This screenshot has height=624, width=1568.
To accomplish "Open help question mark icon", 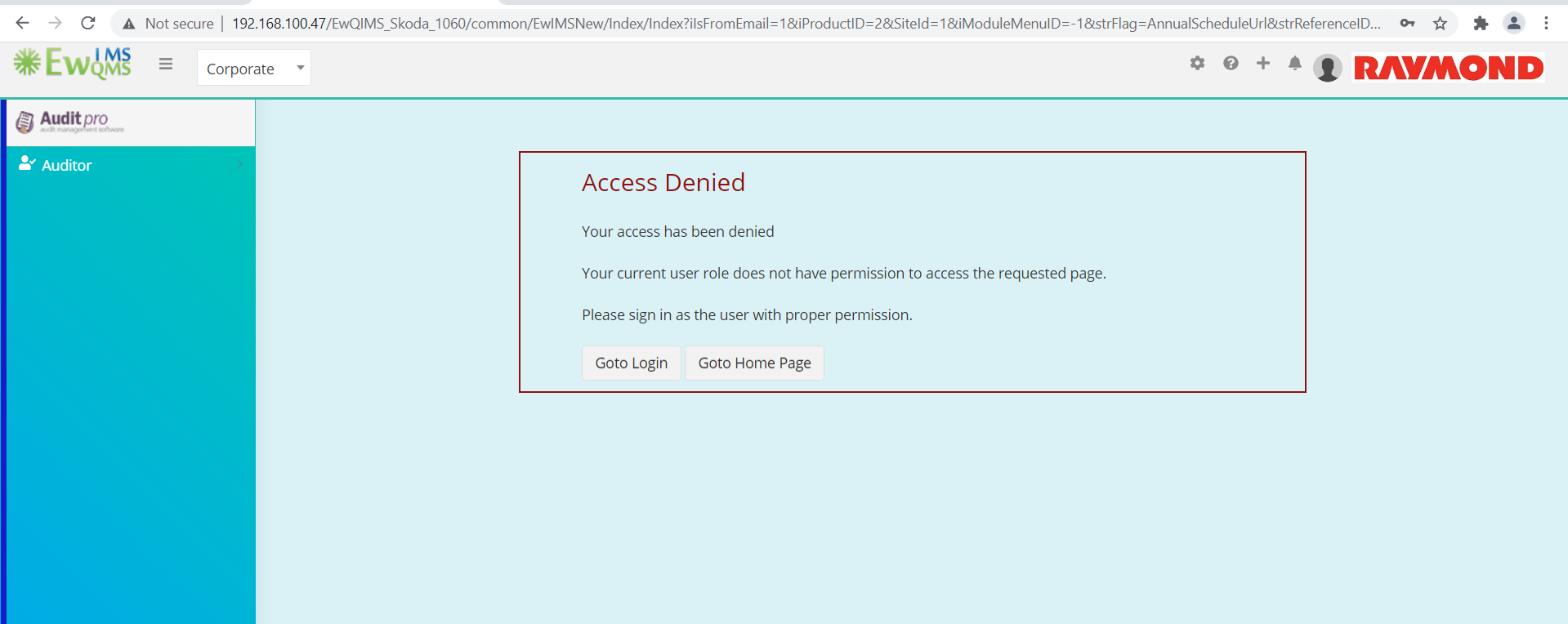I will pos(1231,63).
